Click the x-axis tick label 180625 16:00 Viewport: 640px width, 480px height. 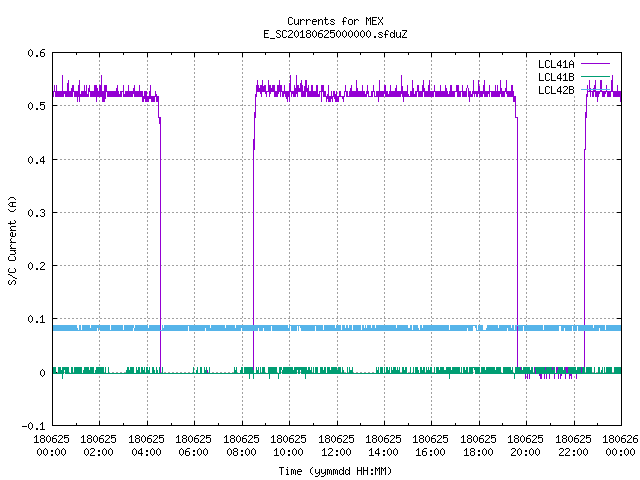tap(431, 446)
